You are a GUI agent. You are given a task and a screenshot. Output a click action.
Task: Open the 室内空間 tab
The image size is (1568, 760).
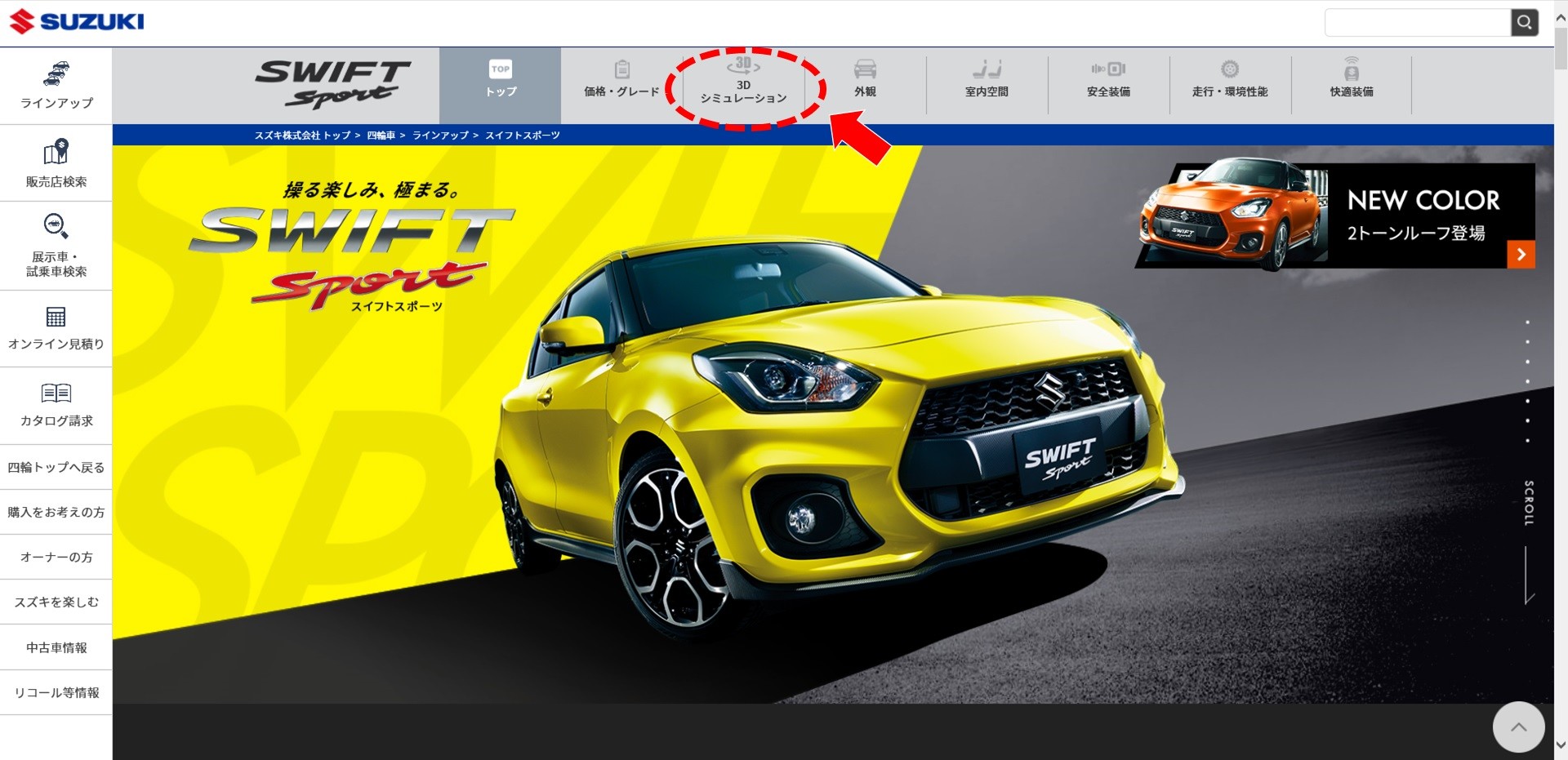click(x=987, y=85)
